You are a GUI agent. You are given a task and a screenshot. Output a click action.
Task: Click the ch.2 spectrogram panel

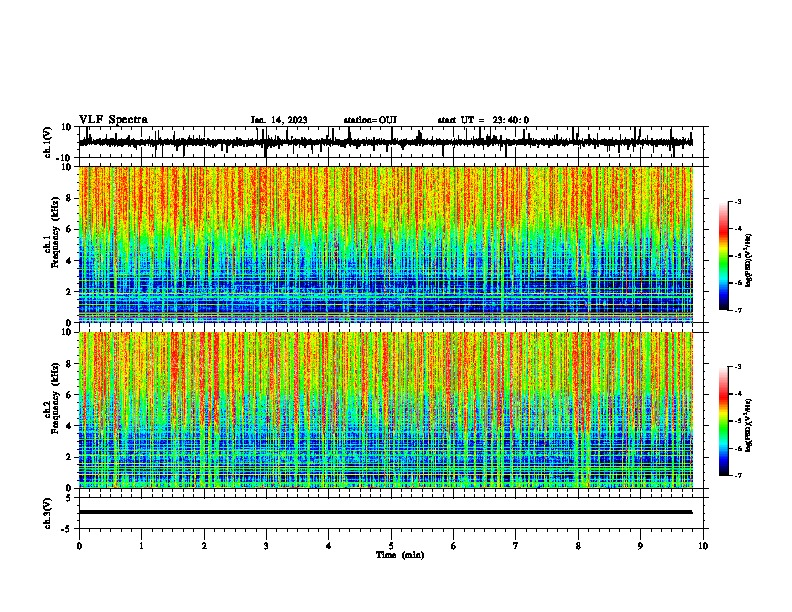point(386,410)
